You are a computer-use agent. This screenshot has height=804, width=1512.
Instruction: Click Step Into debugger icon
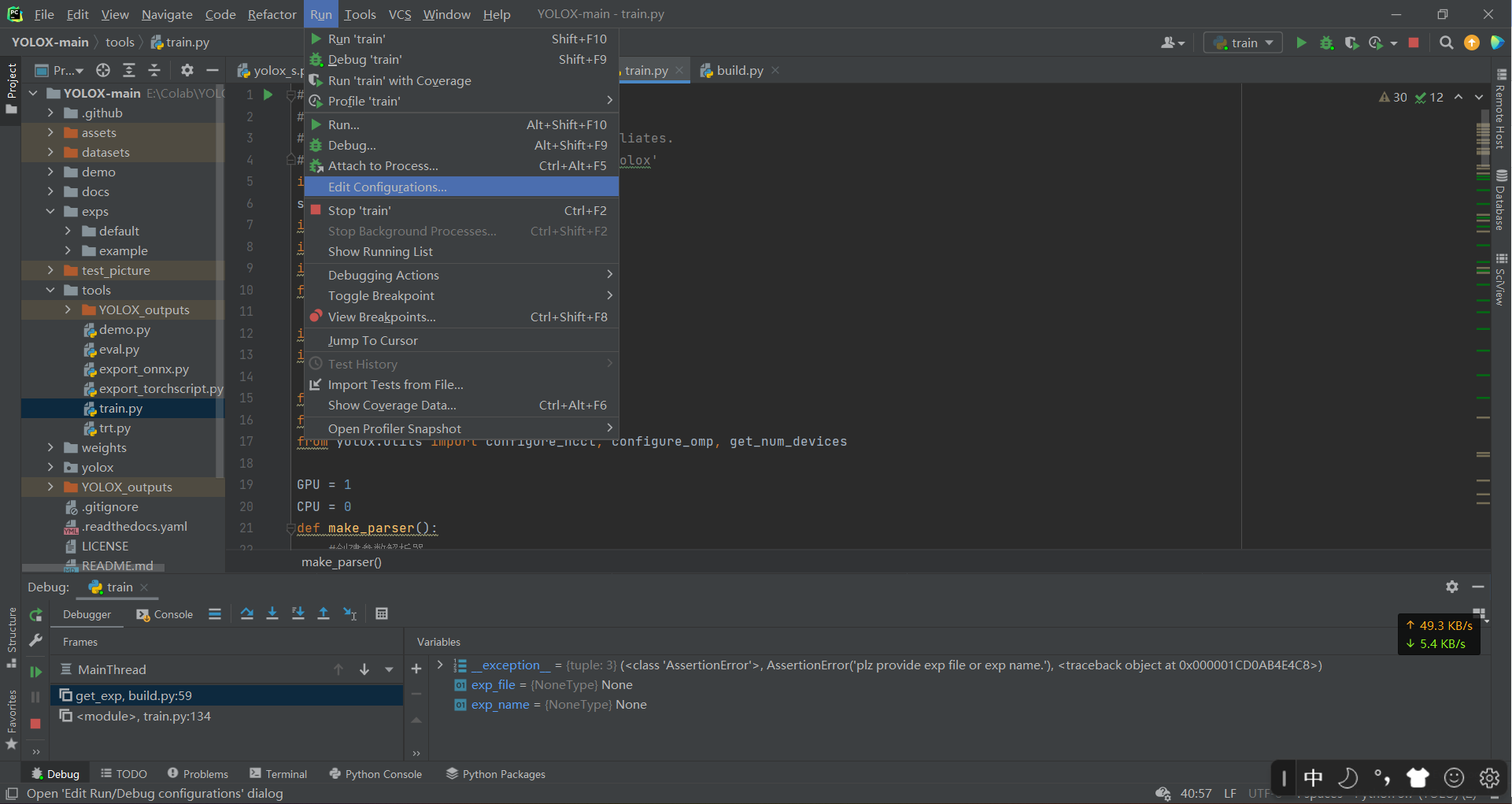pyautogui.click(x=272, y=613)
